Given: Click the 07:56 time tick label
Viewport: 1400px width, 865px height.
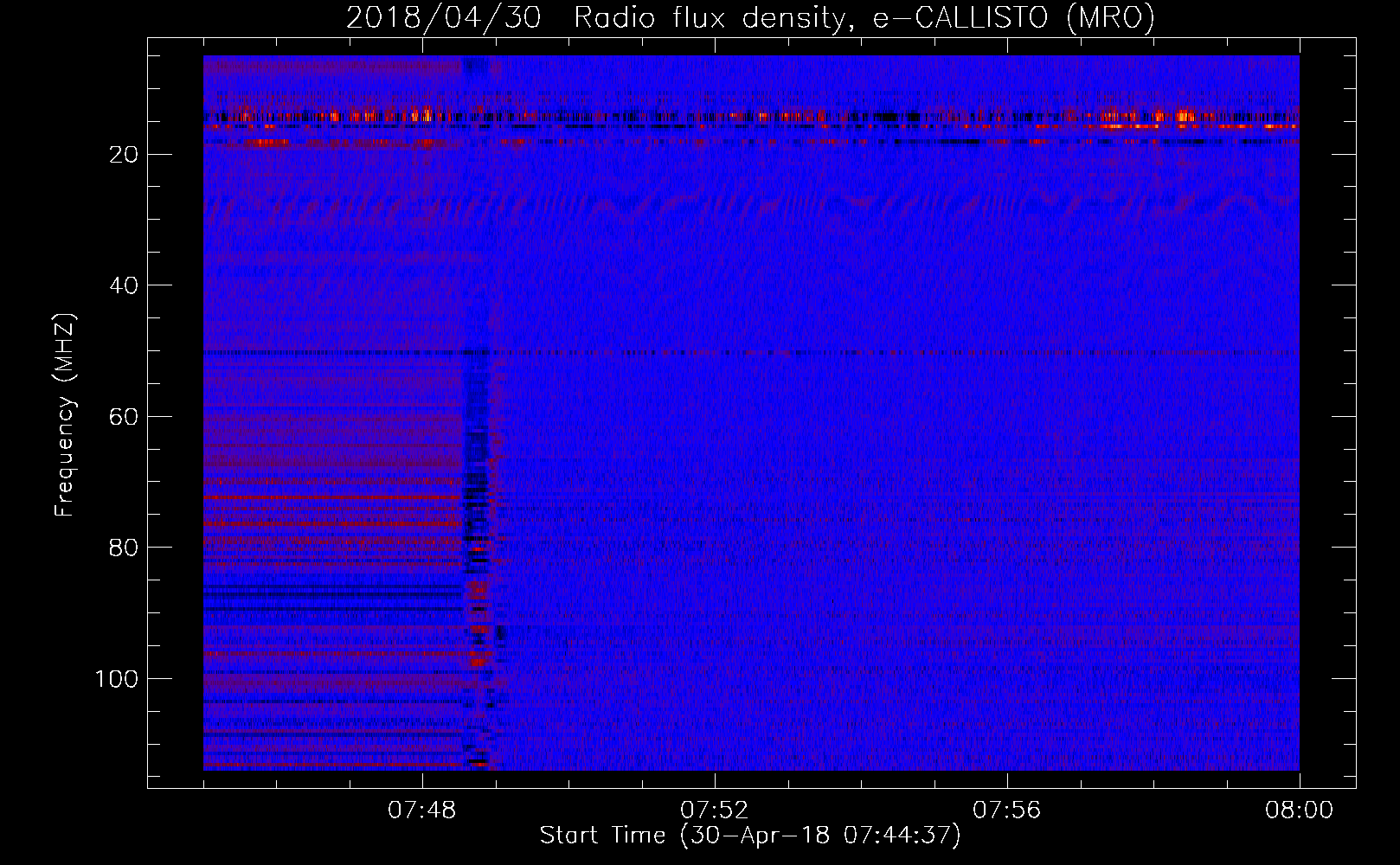Looking at the screenshot, I should coord(1007,811).
